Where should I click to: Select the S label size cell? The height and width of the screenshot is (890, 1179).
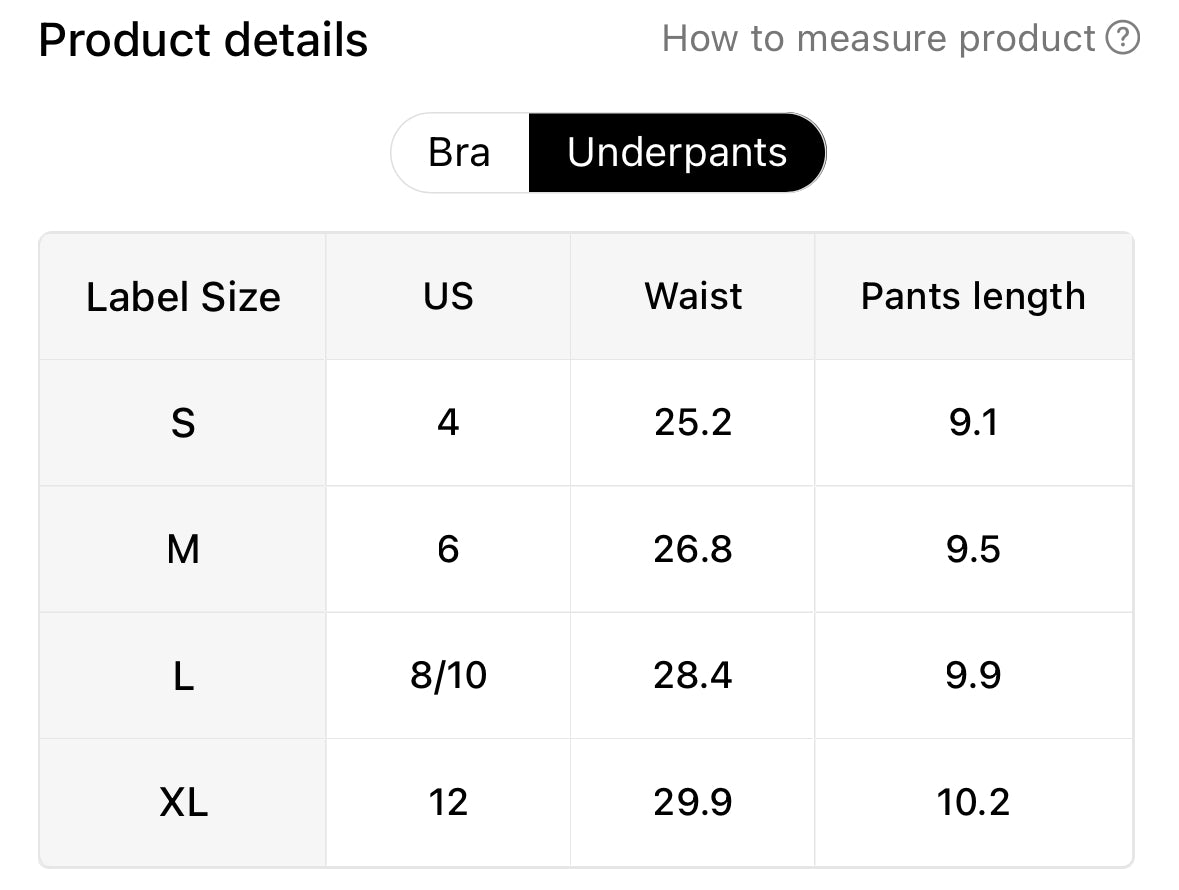(183, 423)
